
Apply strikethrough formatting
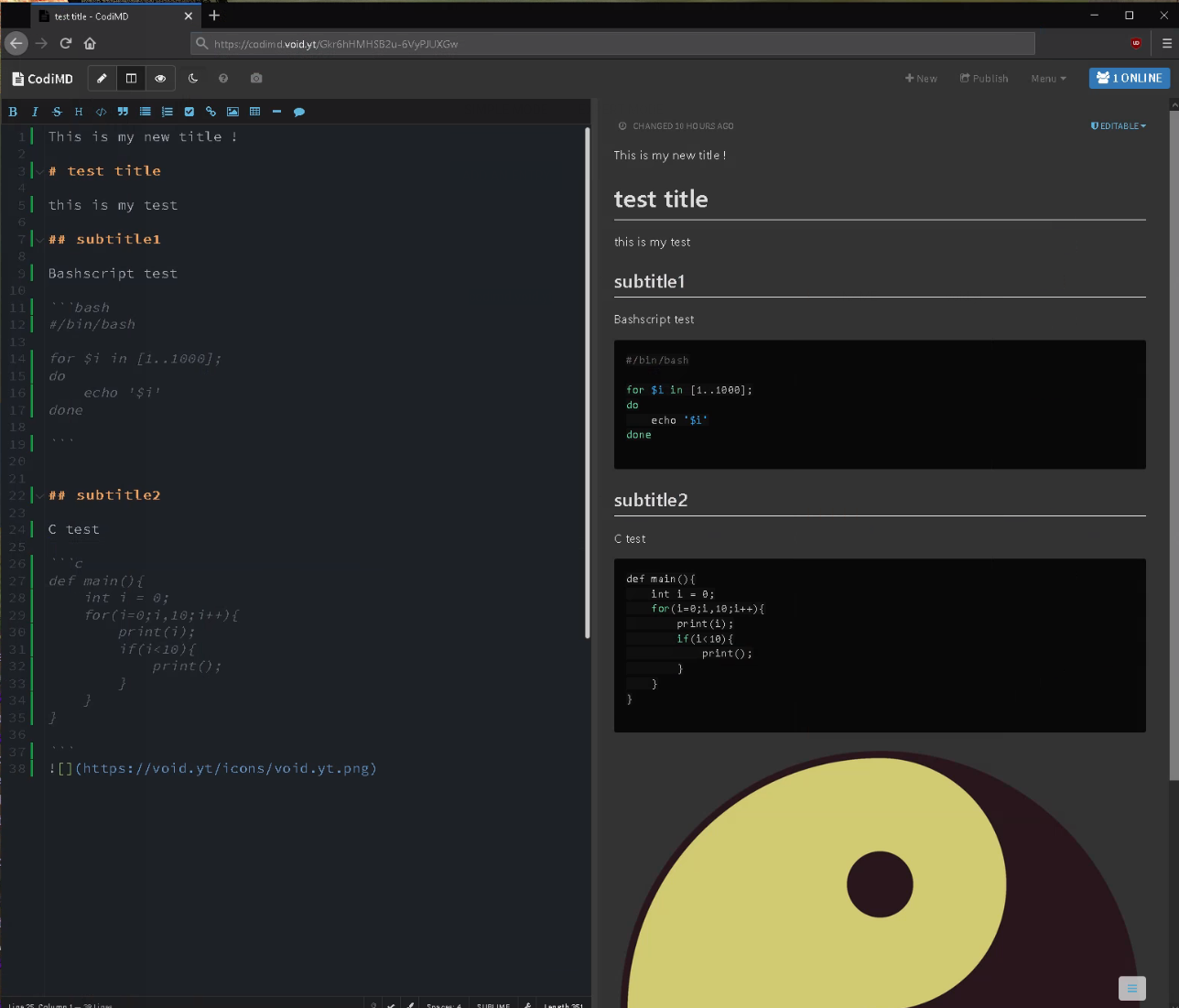pyautogui.click(x=57, y=112)
